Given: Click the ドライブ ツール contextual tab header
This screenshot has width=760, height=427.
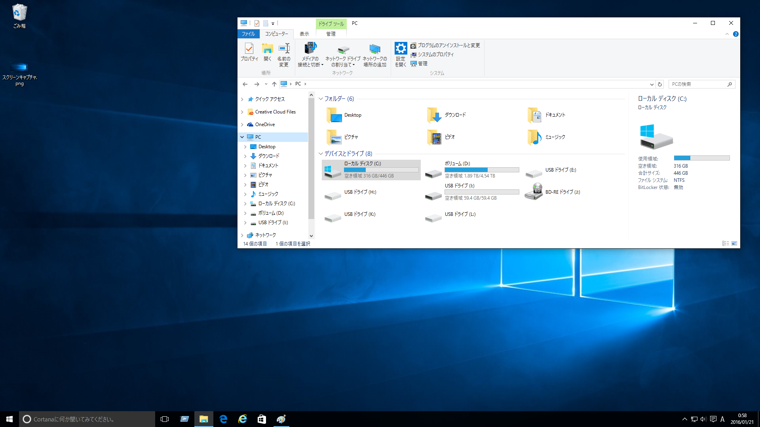Looking at the screenshot, I should tap(331, 24).
